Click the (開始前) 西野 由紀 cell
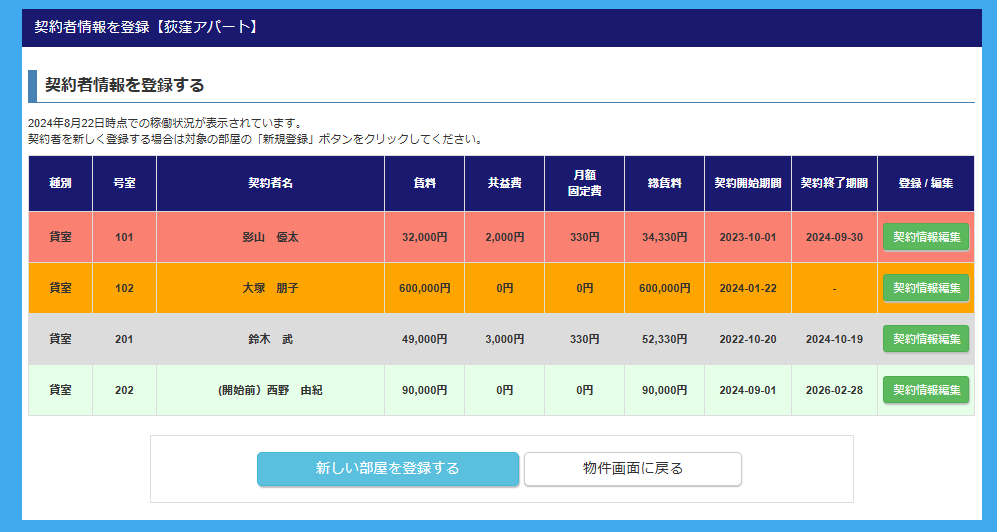The image size is (997, 532). [x=270, y=390]
